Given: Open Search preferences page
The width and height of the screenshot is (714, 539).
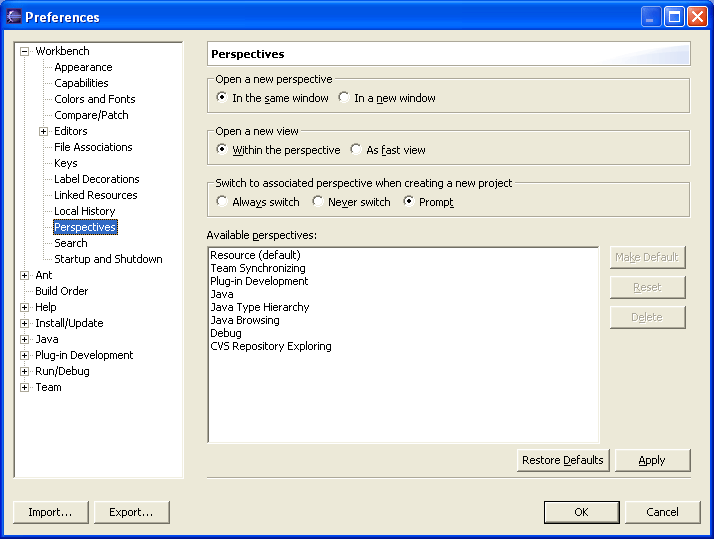Looking at the screenshot, I should point(71,243).
